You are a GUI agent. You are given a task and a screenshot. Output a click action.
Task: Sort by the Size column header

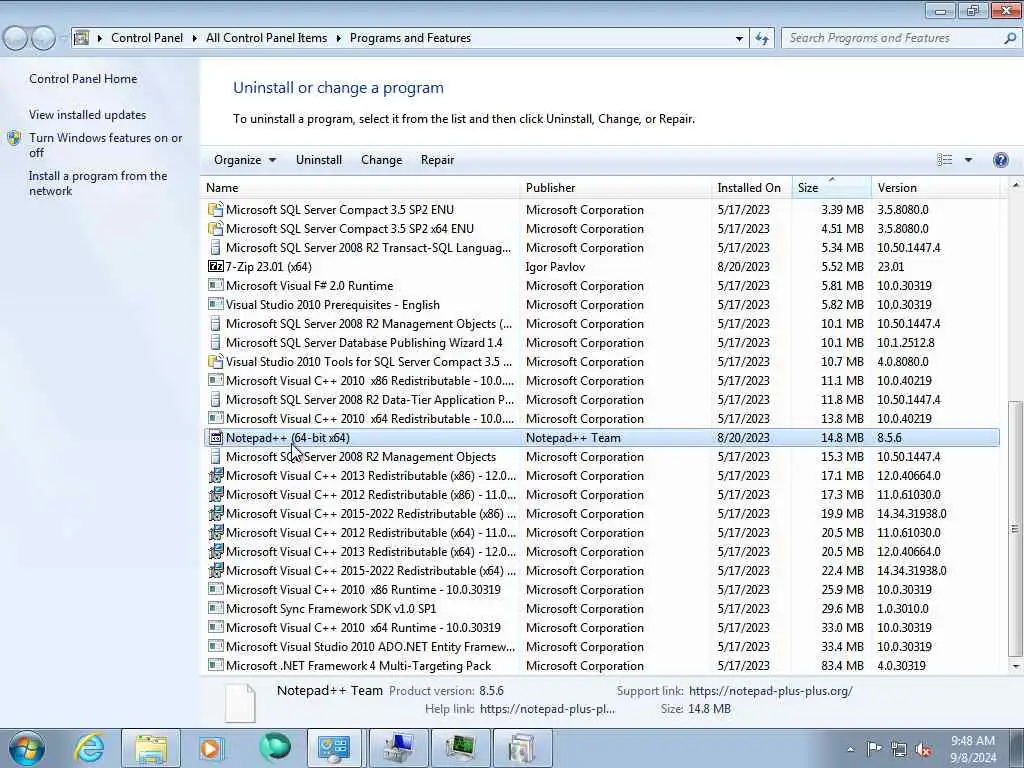831,188
